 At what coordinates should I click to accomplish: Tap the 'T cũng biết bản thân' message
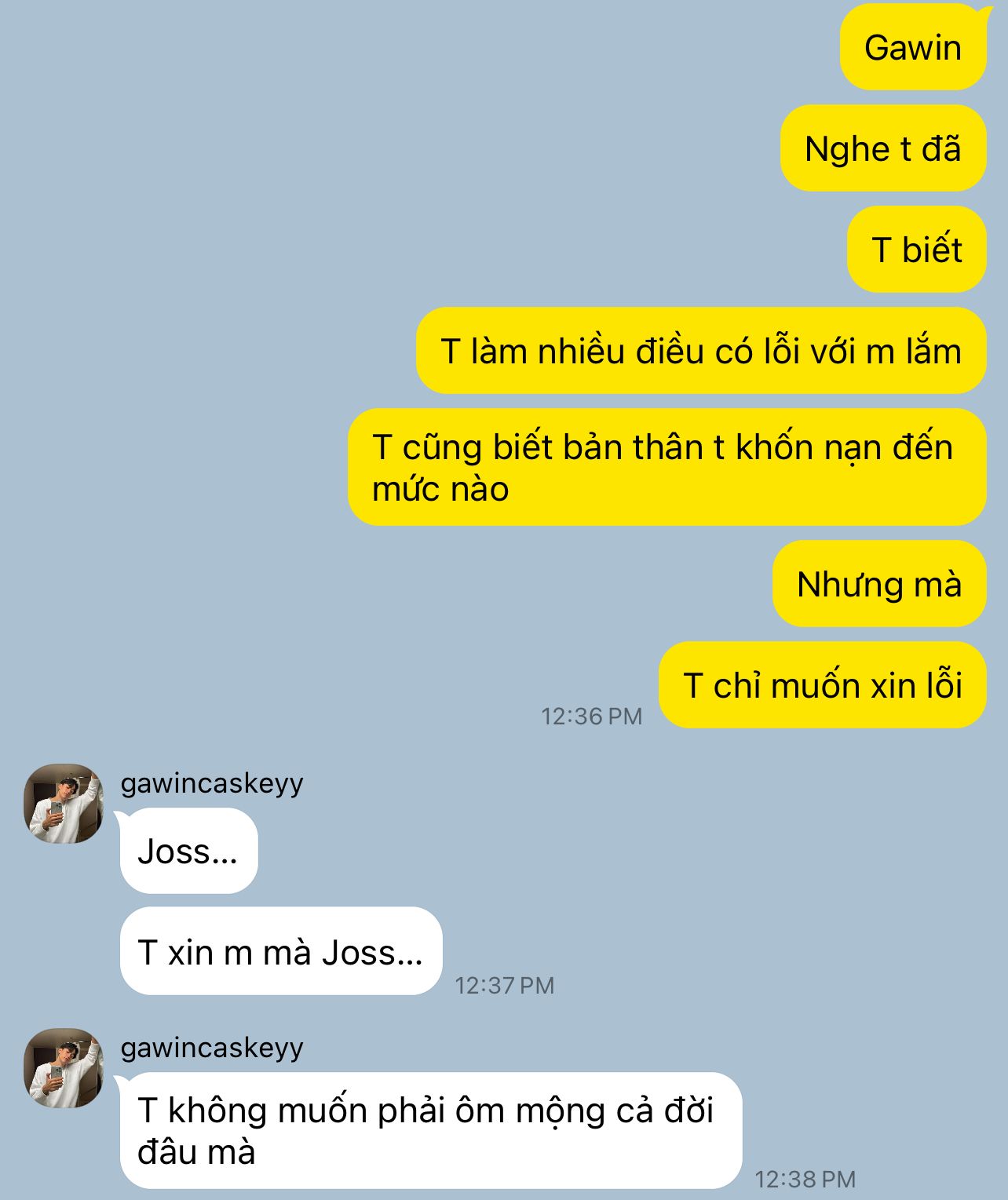pyautogui.click(x=667, y=467)
